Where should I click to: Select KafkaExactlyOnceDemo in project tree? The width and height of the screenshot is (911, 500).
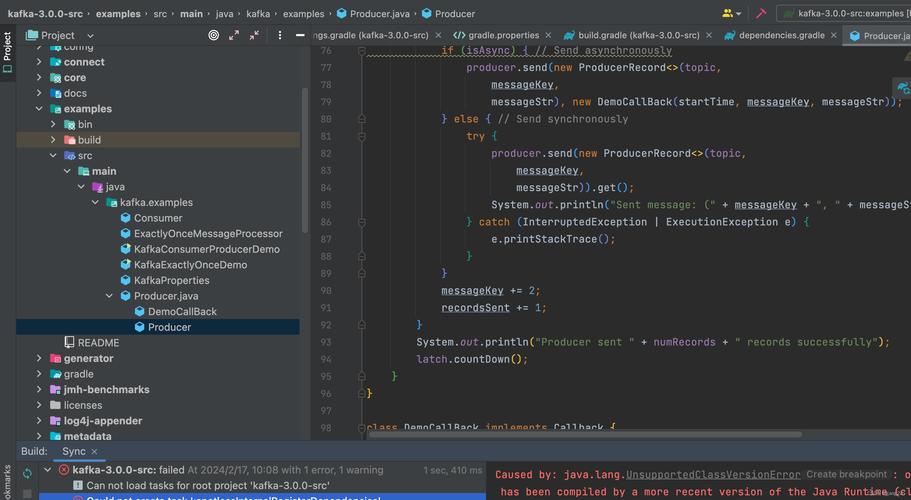(x=190, y=265)
